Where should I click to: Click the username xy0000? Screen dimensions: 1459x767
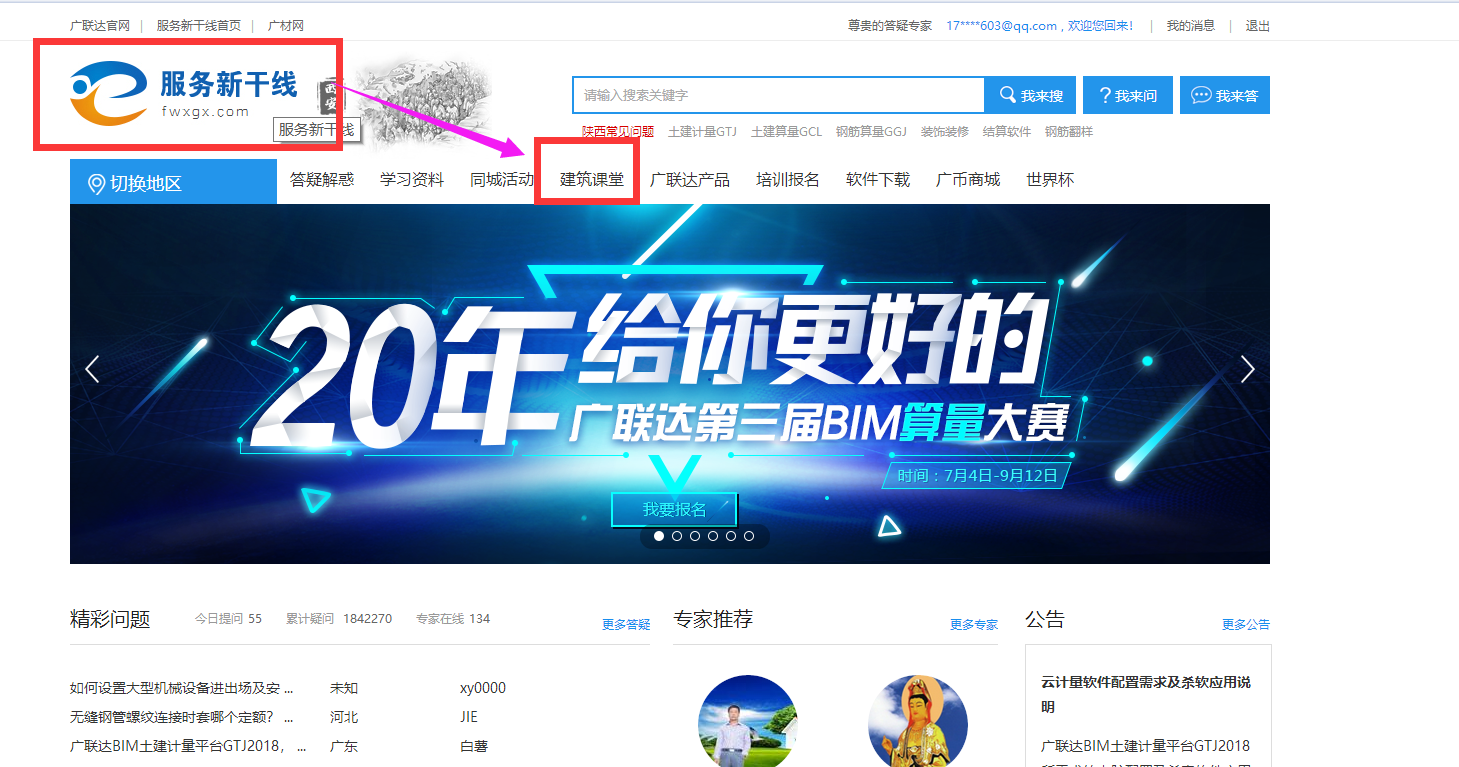click(483, 688)
